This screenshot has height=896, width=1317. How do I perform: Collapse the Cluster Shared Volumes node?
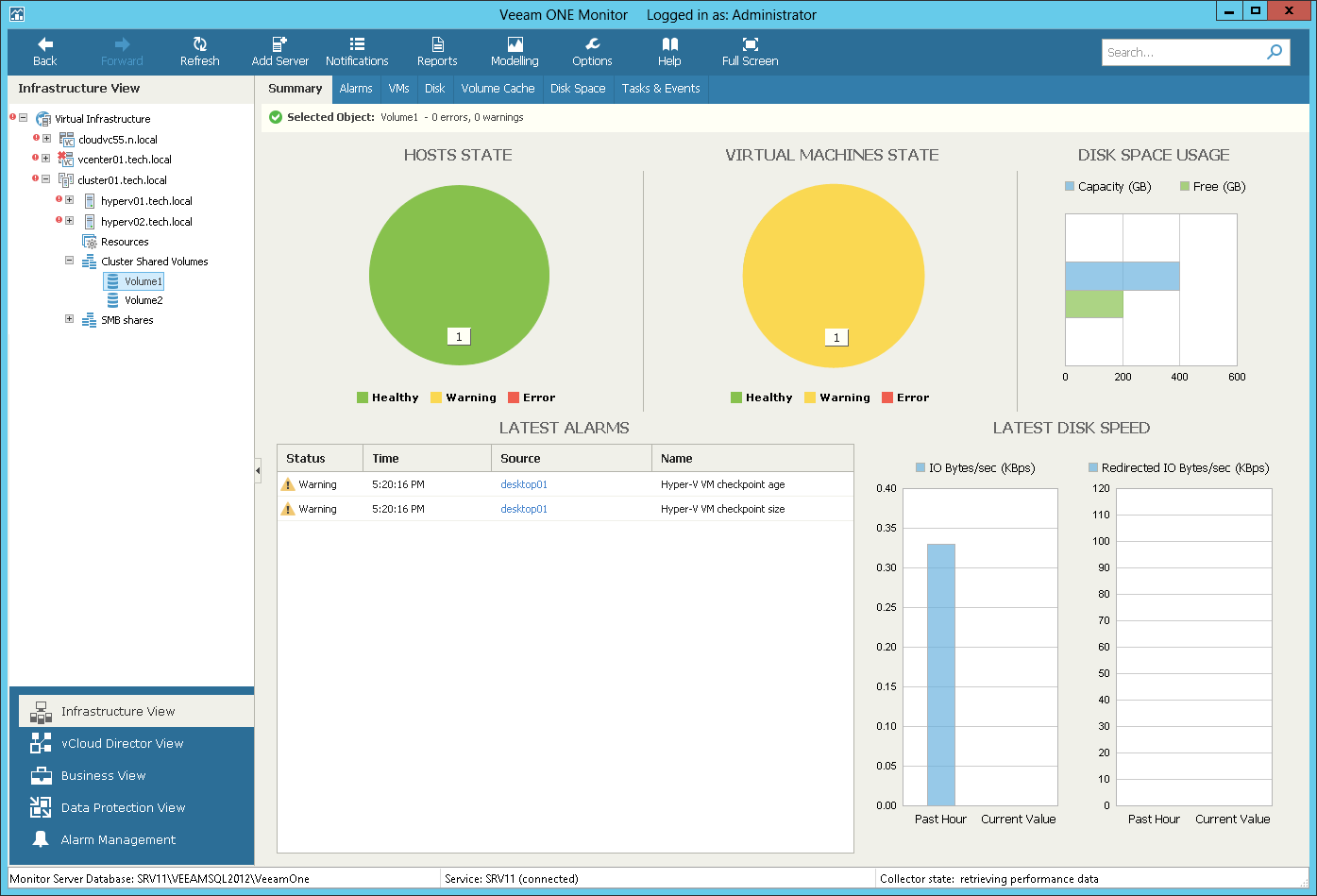[69, 260]
